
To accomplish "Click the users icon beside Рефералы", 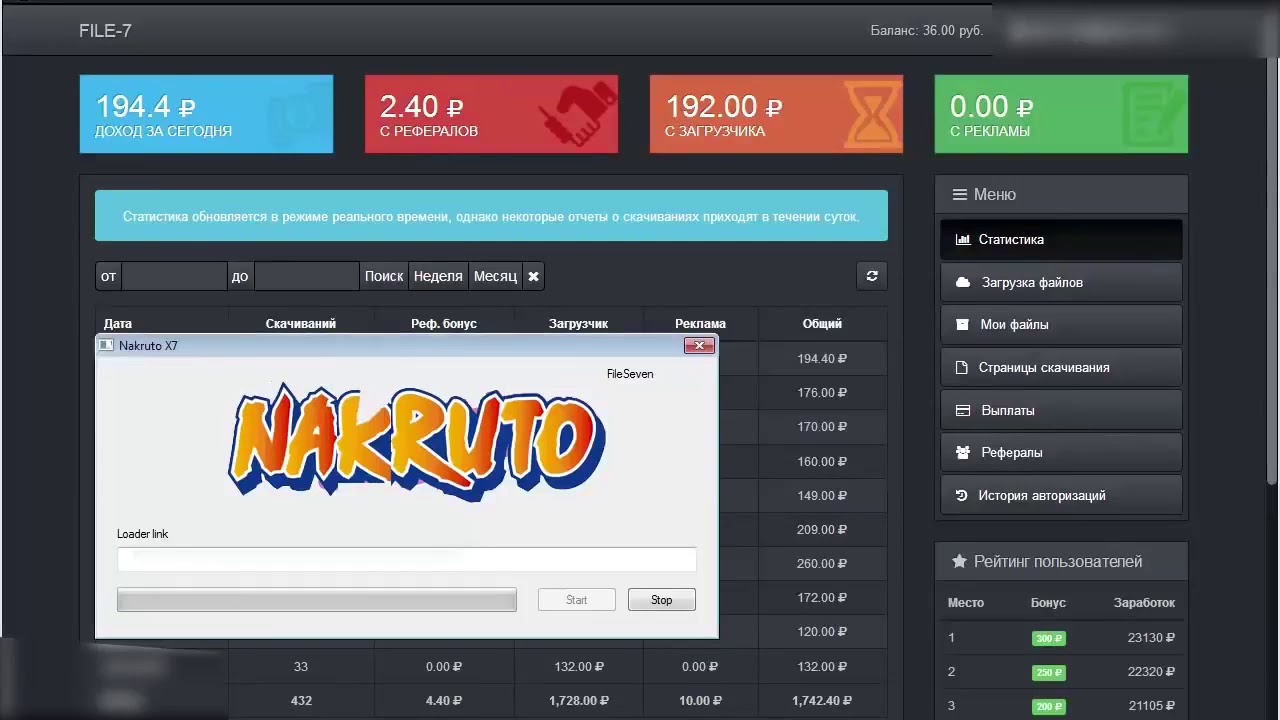I will [963, 452].
